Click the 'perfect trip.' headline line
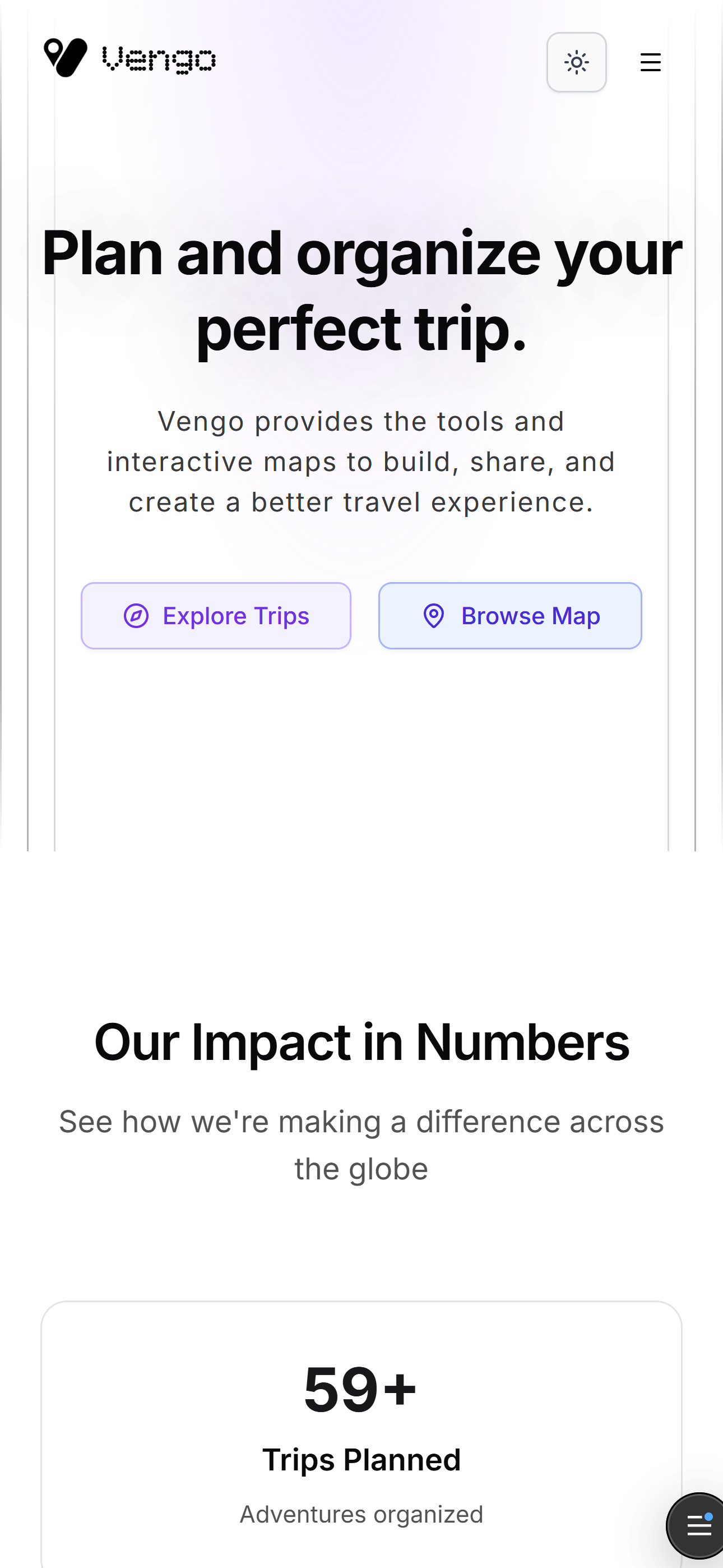The image size is (723, 1568). click(361, 329)
